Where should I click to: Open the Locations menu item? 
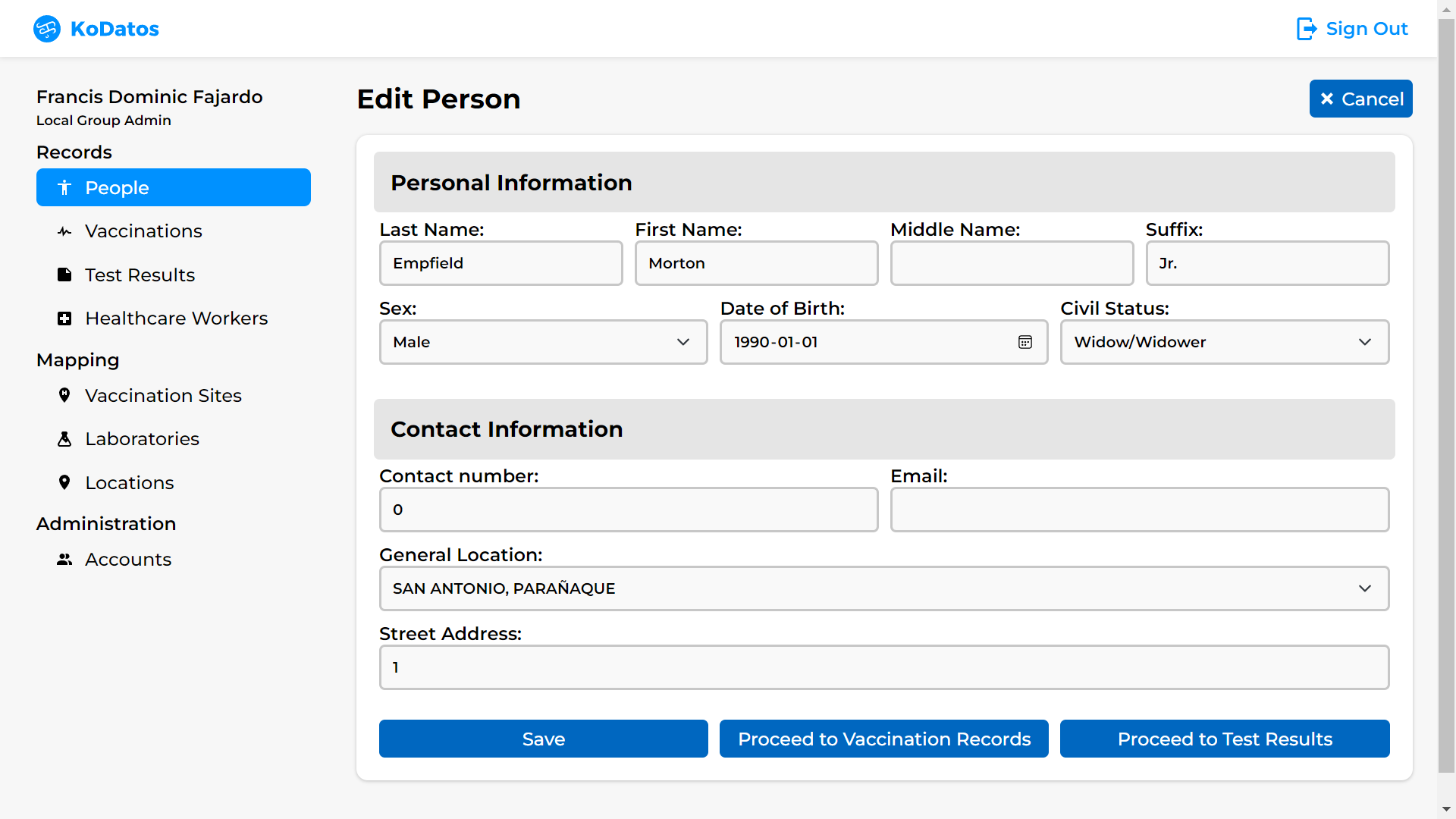130,483
